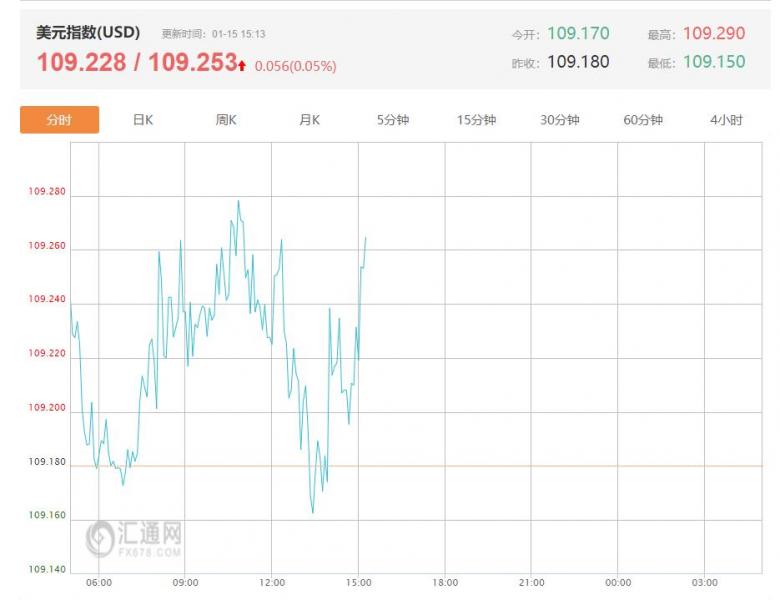This screenshot has height=600, width=780.
Task: Click the 美元指数(USD) title
Action: point(88,33)
